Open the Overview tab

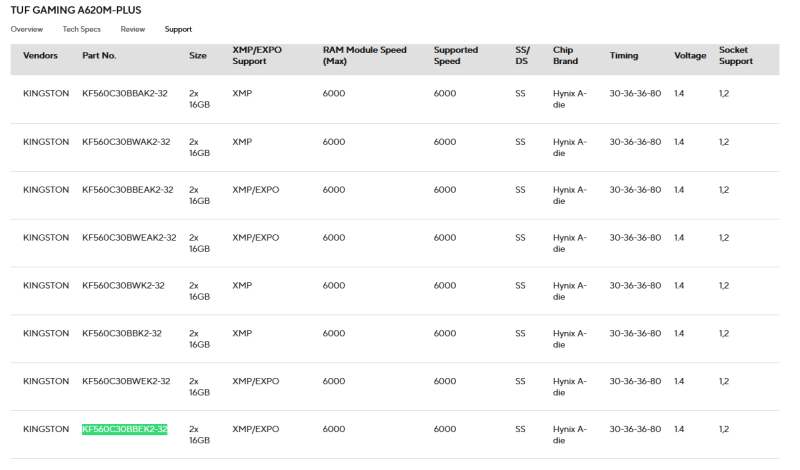(x=27, y=30)
